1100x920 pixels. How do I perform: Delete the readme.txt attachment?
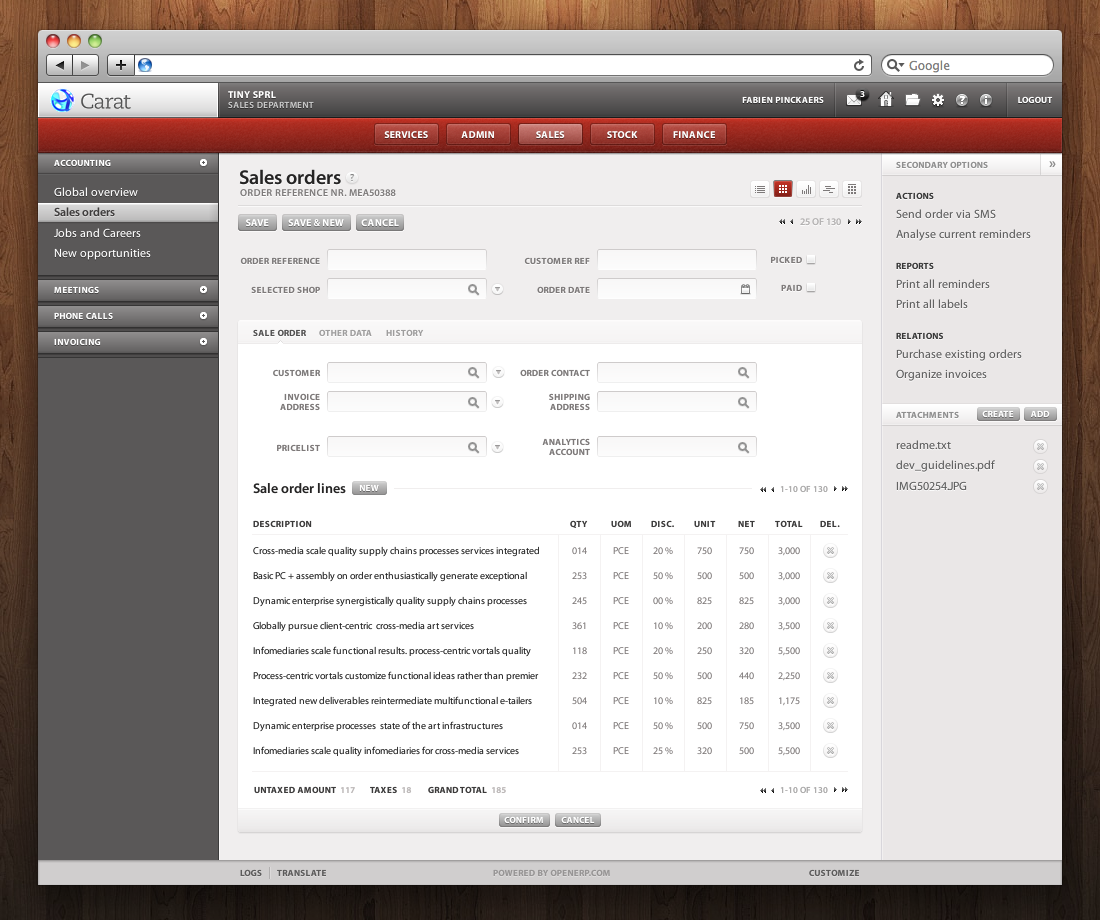(1040, 446)
